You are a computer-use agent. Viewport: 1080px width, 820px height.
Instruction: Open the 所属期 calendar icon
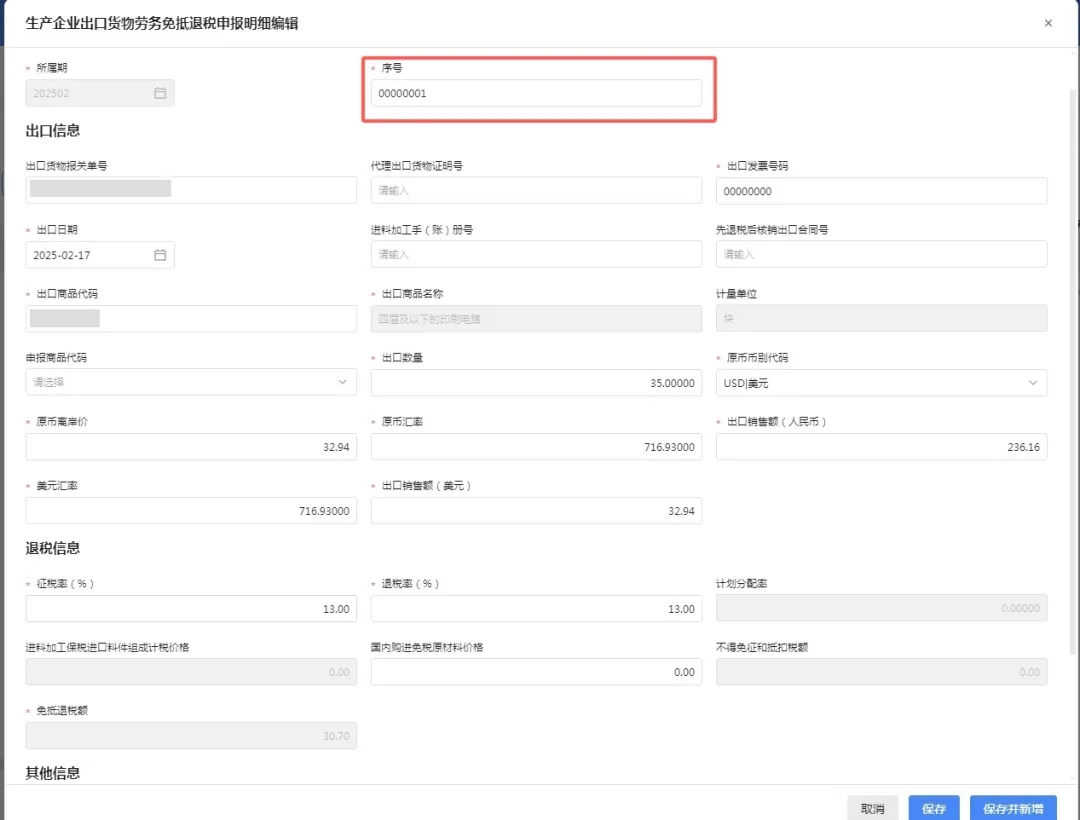160,93
